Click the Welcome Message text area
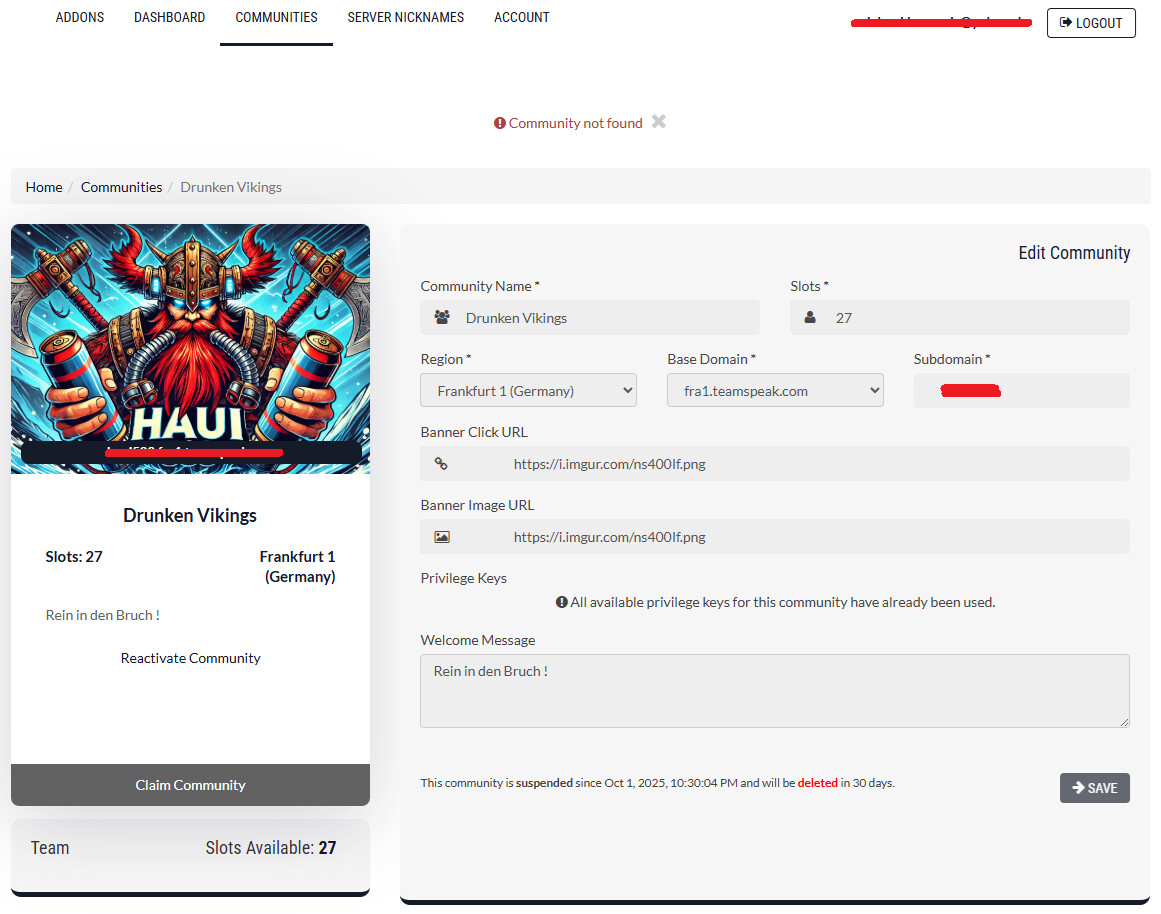 pyautogui.click(x=774, y=690)
